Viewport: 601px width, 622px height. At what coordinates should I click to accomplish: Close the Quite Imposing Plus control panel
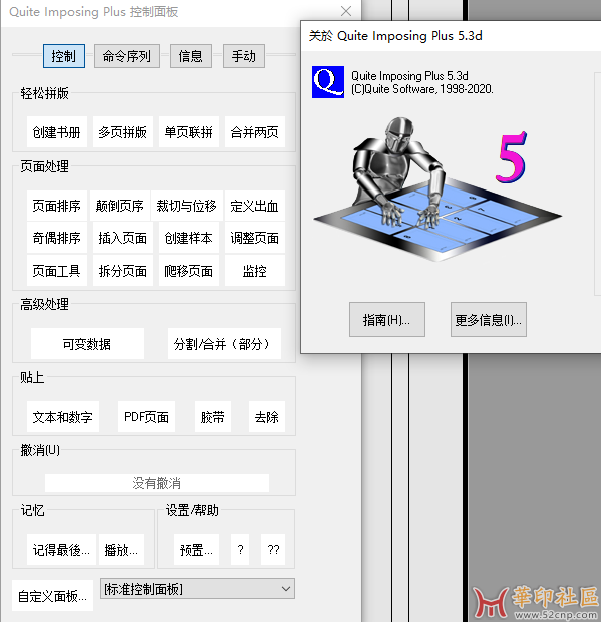pyautogui.click(x=346, y=11)
